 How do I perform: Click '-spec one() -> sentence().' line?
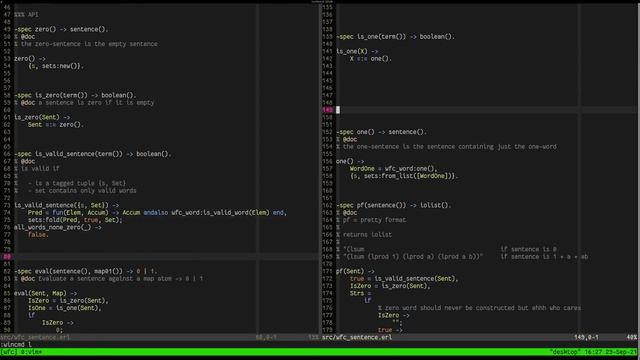(x=381, y=132)
